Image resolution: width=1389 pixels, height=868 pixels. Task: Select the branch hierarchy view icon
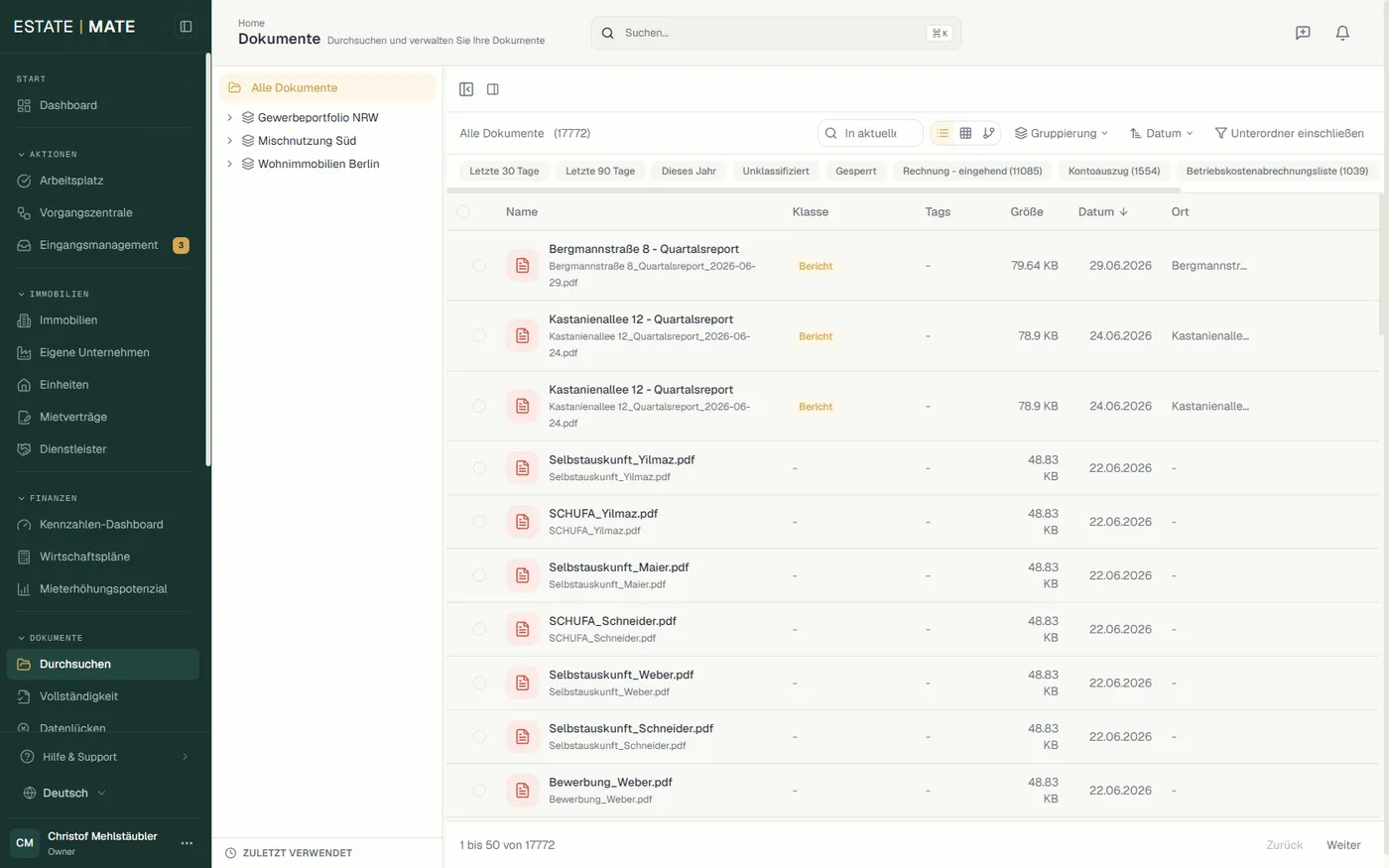tap(988, 133)
